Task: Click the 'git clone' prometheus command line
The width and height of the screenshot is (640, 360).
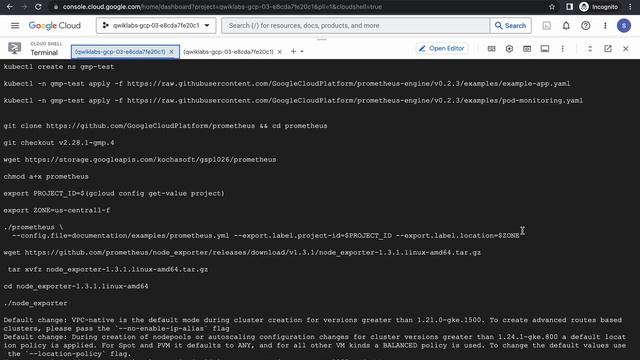Action: [x=165, y=126]
